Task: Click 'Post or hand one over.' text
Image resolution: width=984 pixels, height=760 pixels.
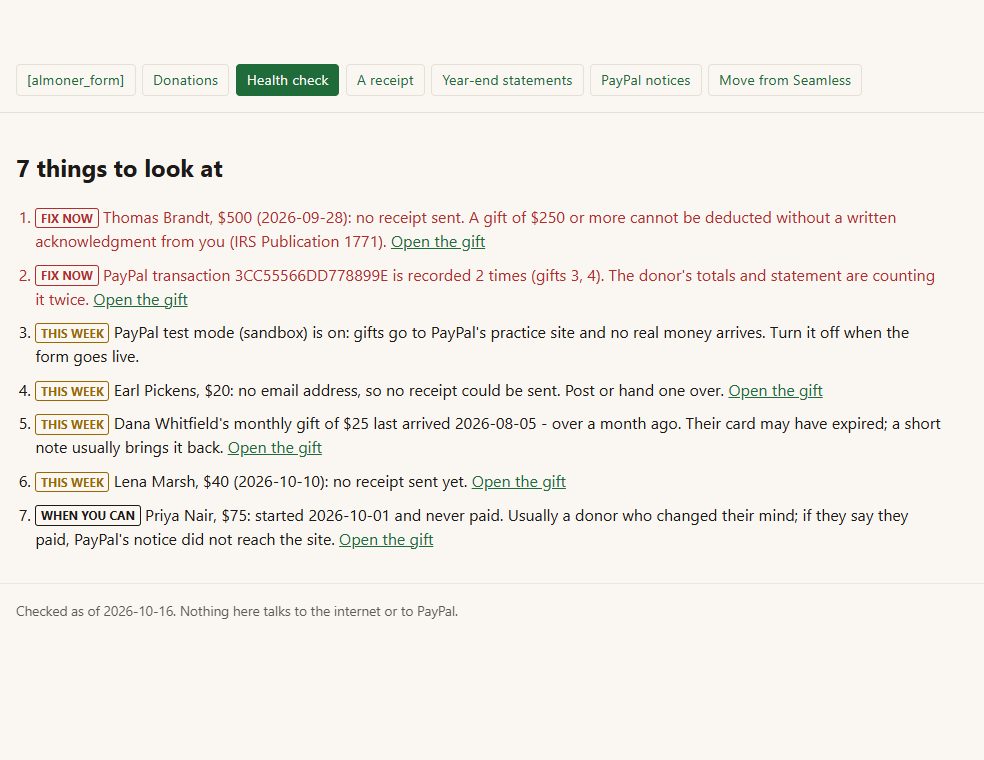Action: click(644, 391)
